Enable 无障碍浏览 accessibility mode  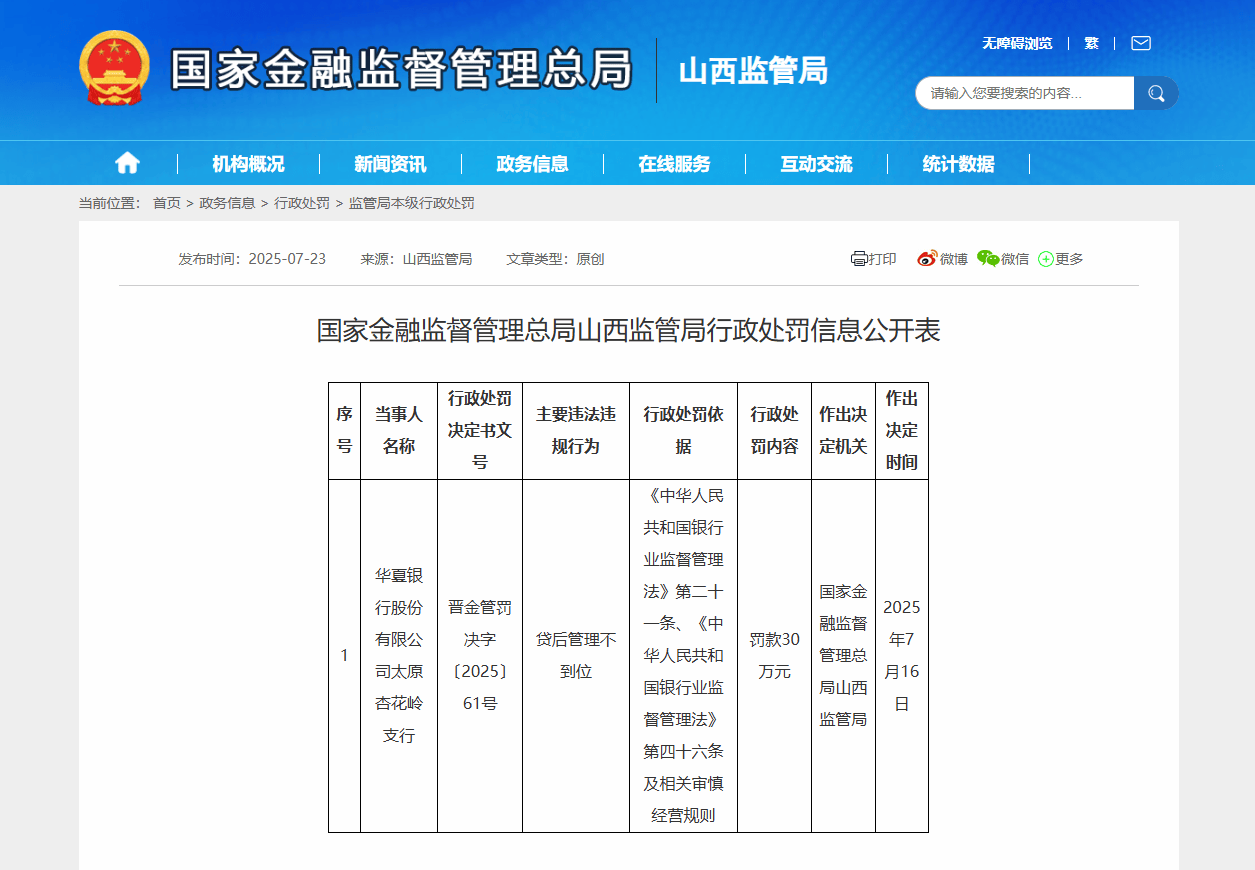[1016, 43]
